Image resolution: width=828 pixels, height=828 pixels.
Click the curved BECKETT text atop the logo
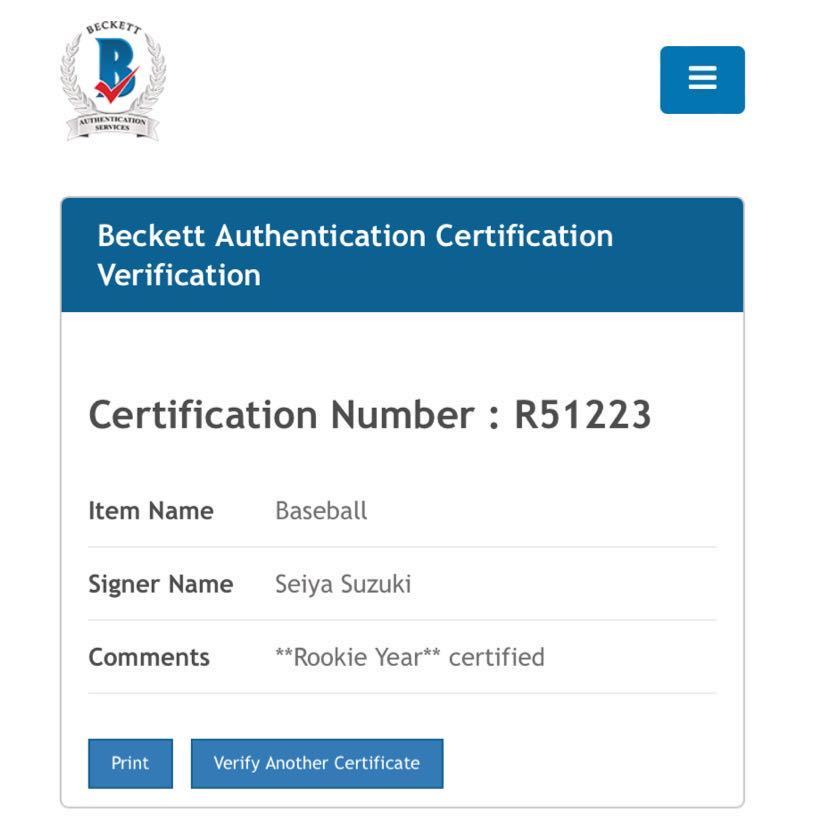[x=114, y=27]
